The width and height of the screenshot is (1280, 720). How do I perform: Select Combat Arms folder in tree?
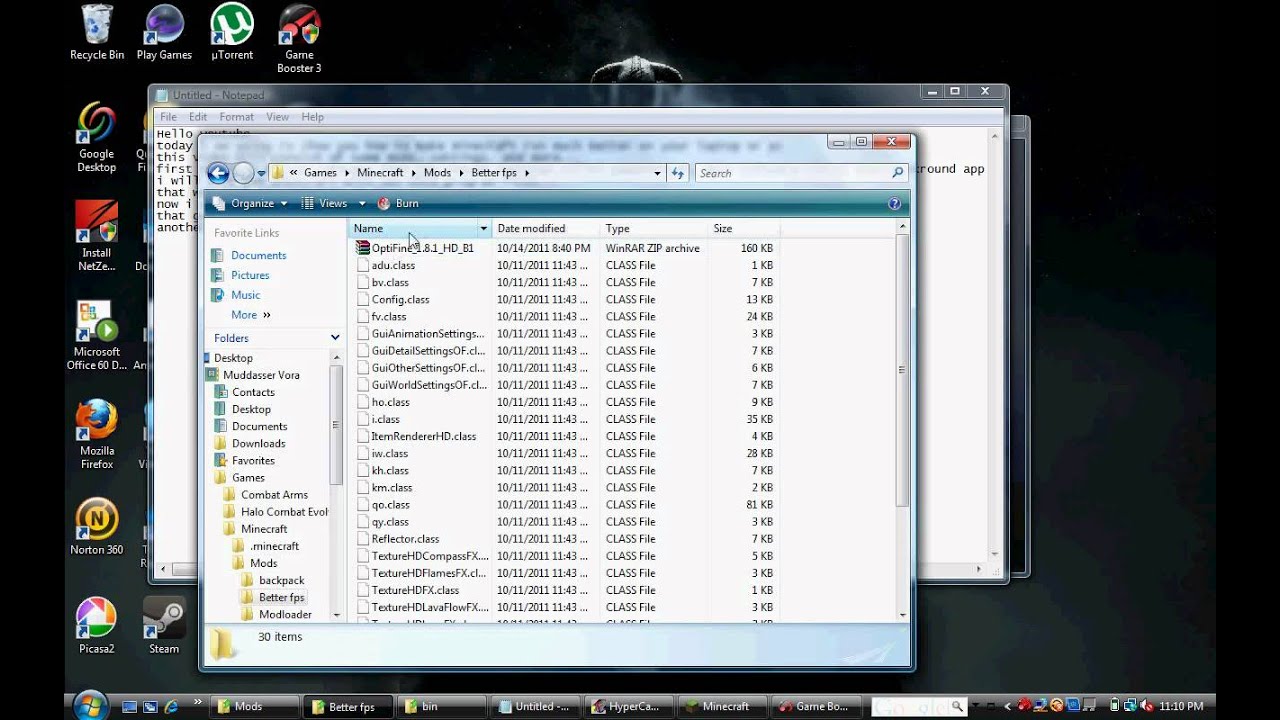[274, 495]
